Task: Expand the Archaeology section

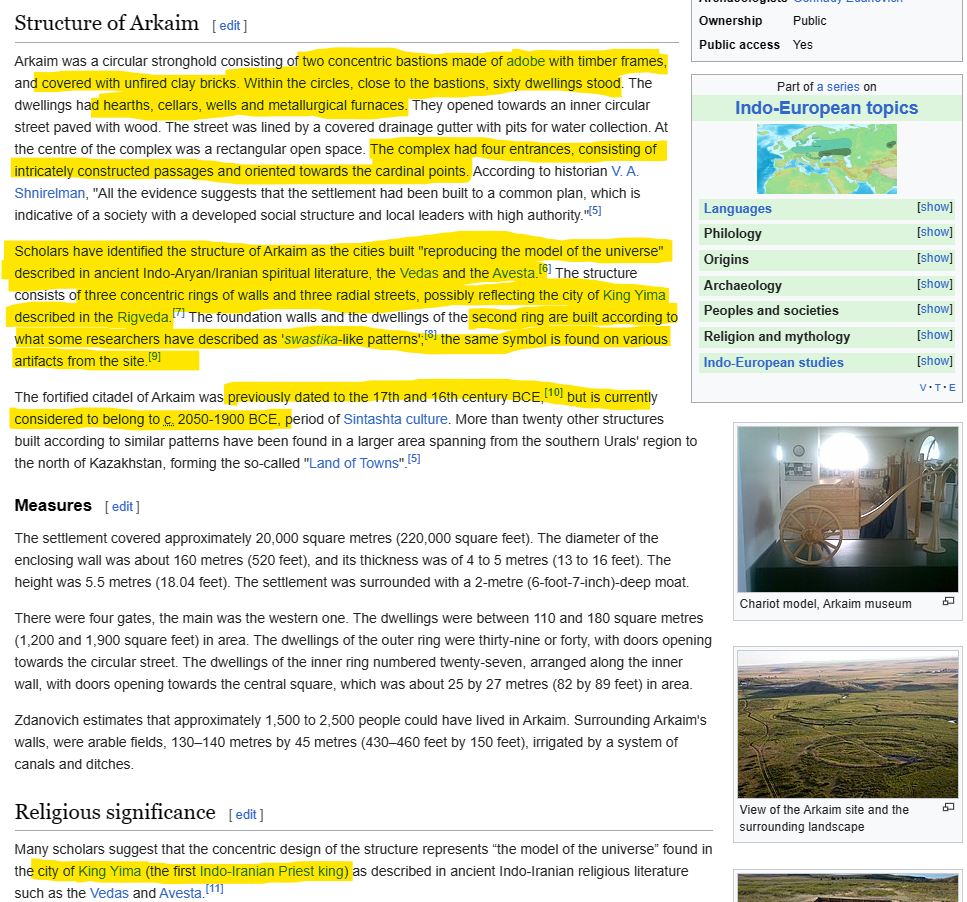Action: (934, 284)
